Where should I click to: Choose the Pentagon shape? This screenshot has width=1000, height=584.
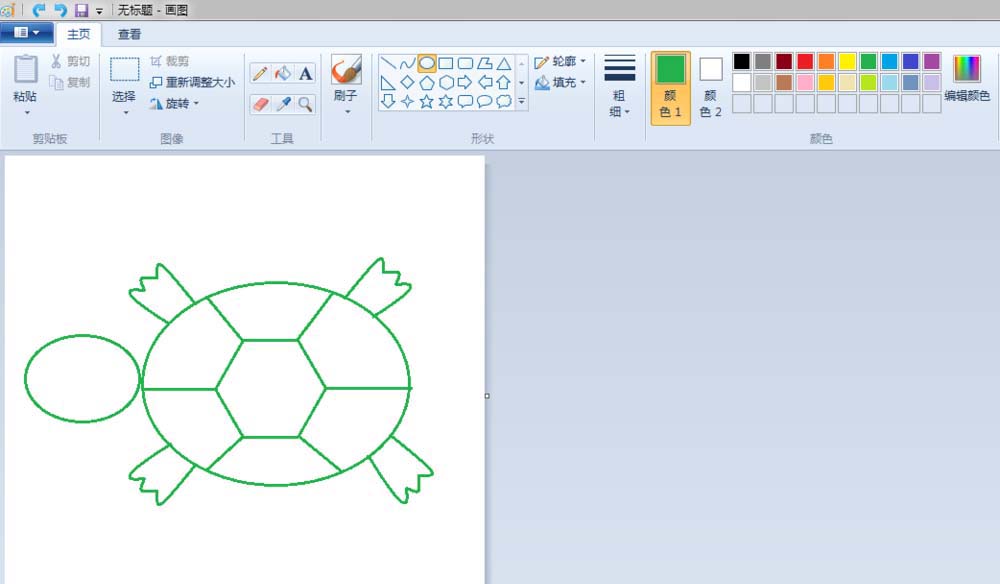click(x=427, y=82)
